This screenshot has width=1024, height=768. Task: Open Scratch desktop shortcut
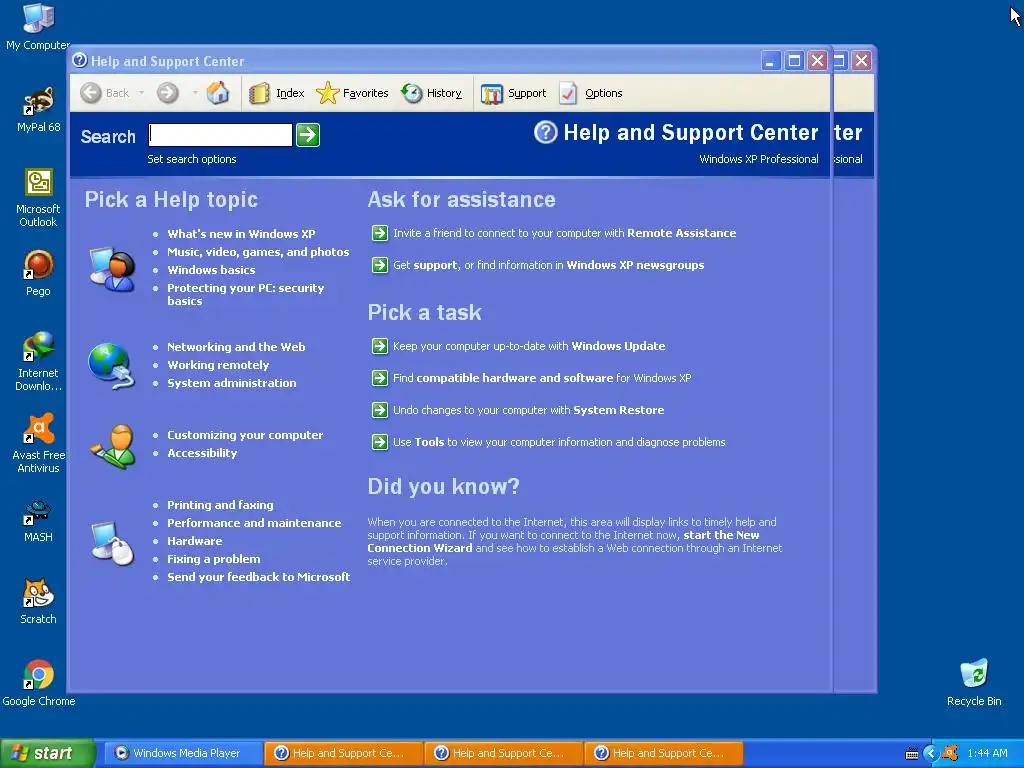pyautogui.click(x=38, y=601)
